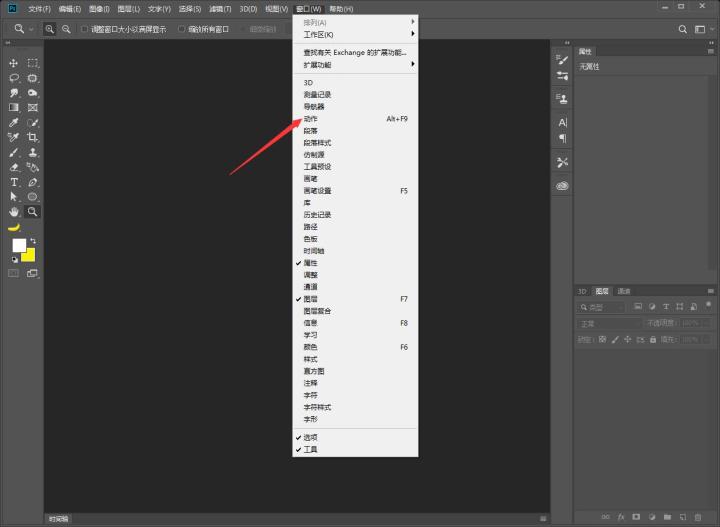
Task: Click the add layer mask button
Action: pos(636,517)
